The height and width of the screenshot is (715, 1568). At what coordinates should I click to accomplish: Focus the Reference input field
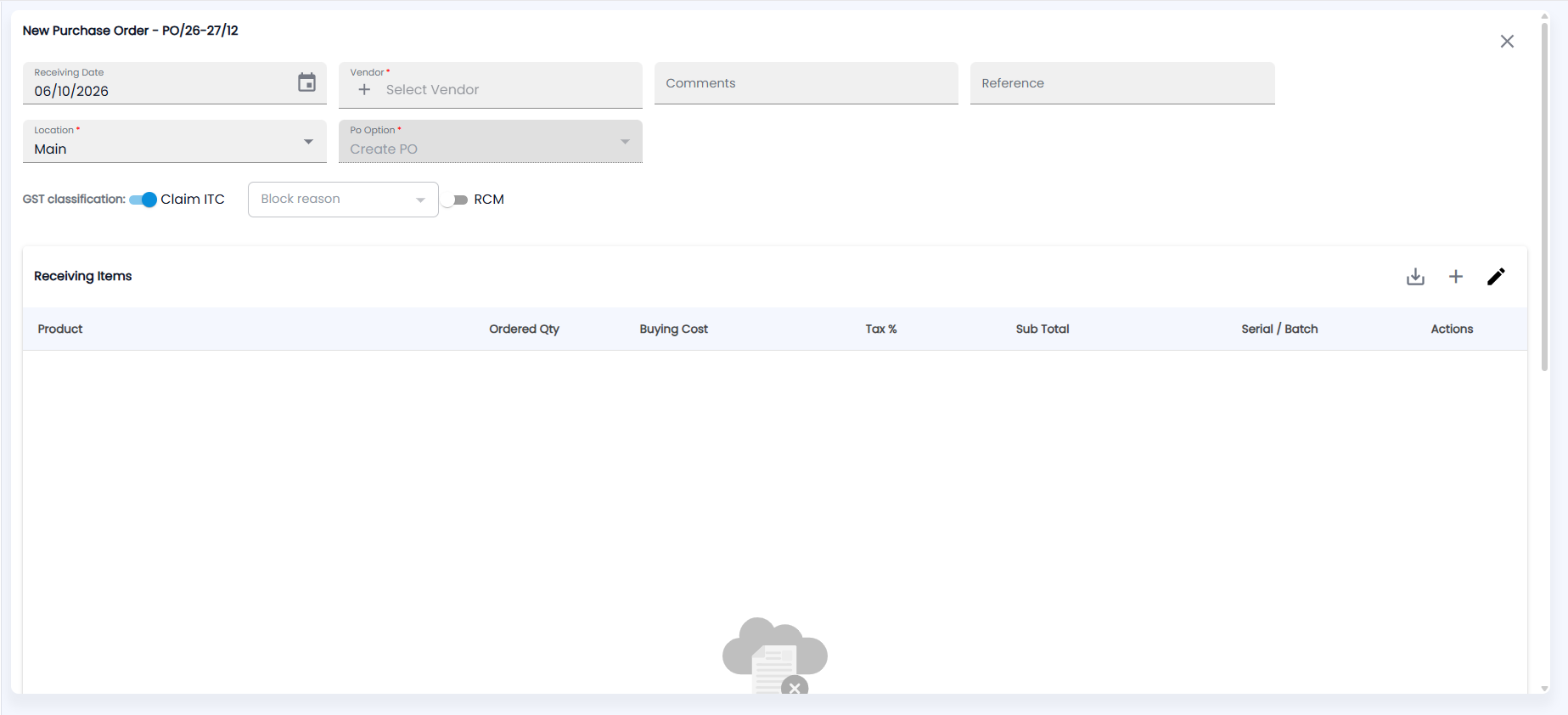1122,83
